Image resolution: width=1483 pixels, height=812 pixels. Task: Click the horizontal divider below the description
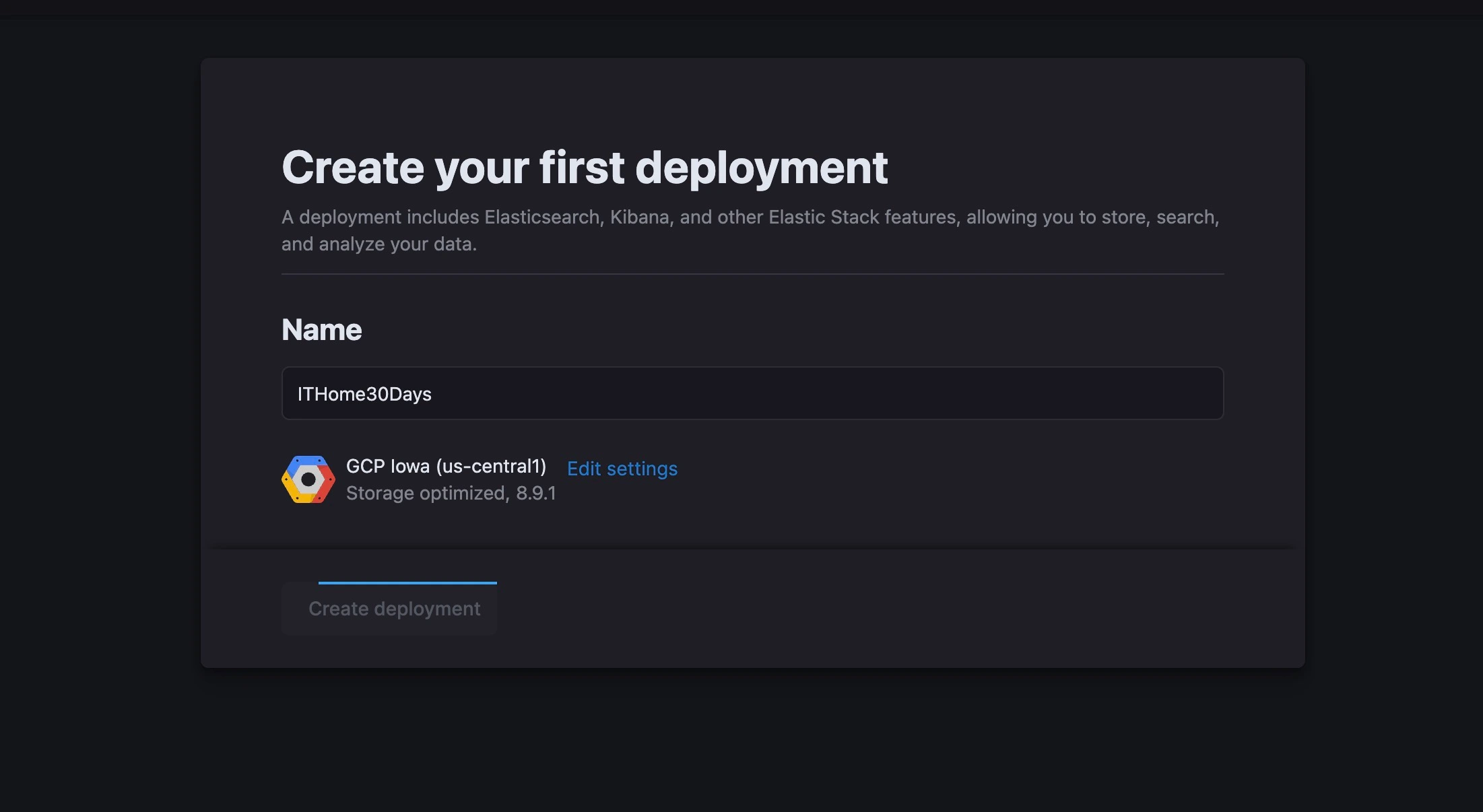(752, 274)
